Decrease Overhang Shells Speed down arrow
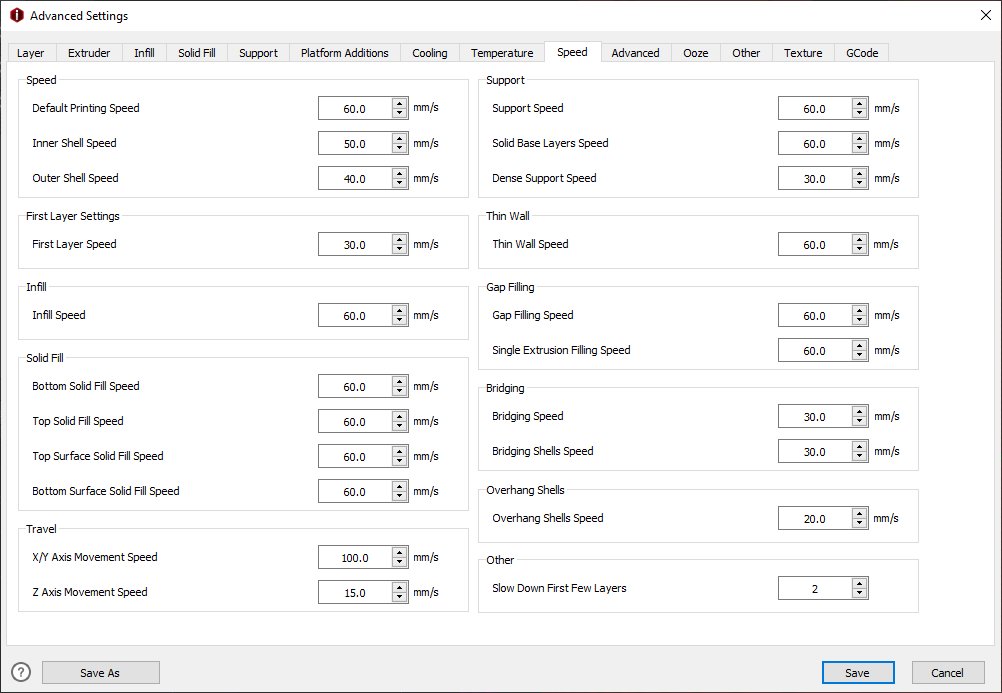 pos(859,524)
